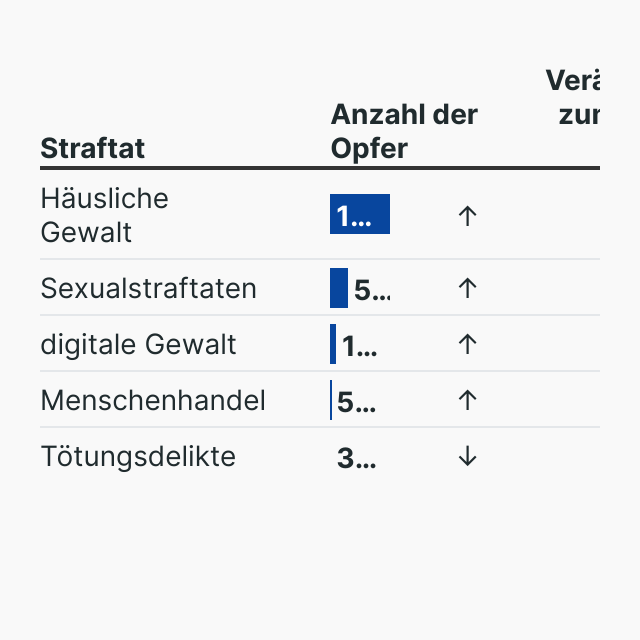The image size is (640, 640).
Task: Click the down arrow in Tötungsdelikte row
Action: (x=467, y=457)
